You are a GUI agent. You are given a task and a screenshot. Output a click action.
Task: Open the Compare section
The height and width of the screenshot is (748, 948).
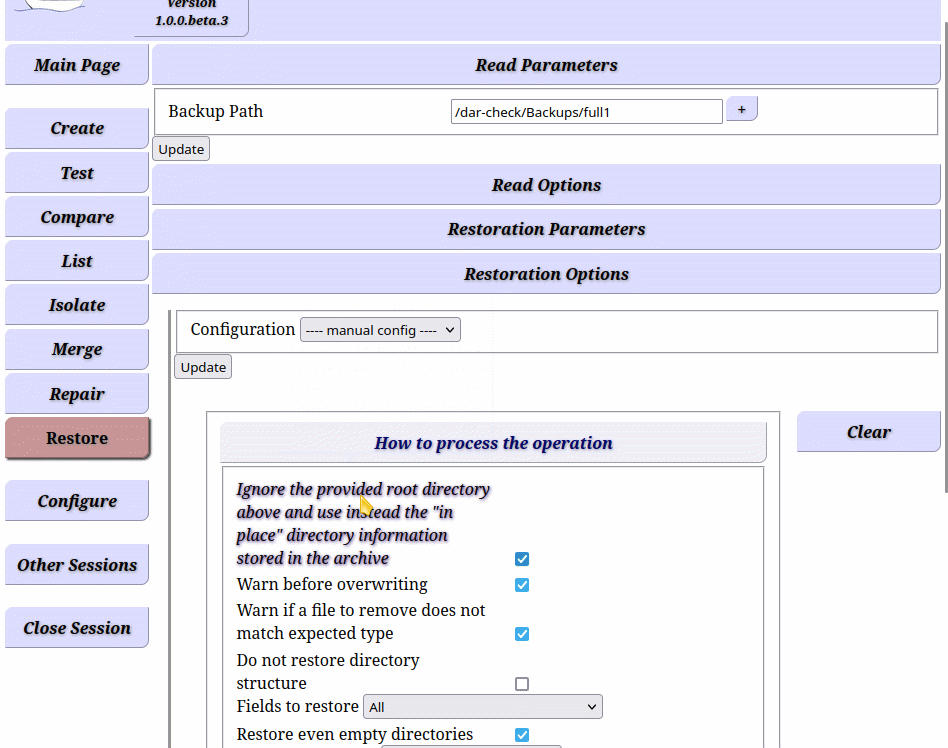(x=77, y=217)
